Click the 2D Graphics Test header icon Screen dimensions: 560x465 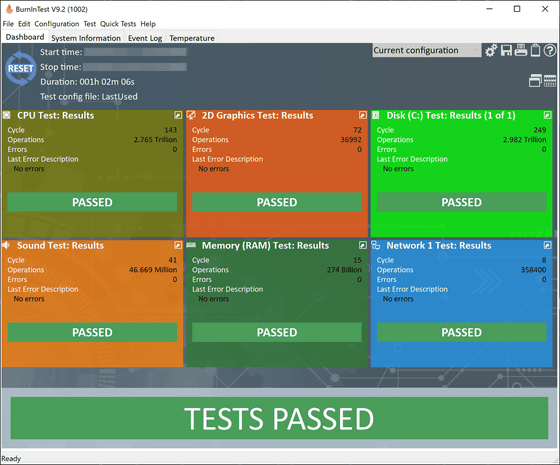(x=191, y=115)
